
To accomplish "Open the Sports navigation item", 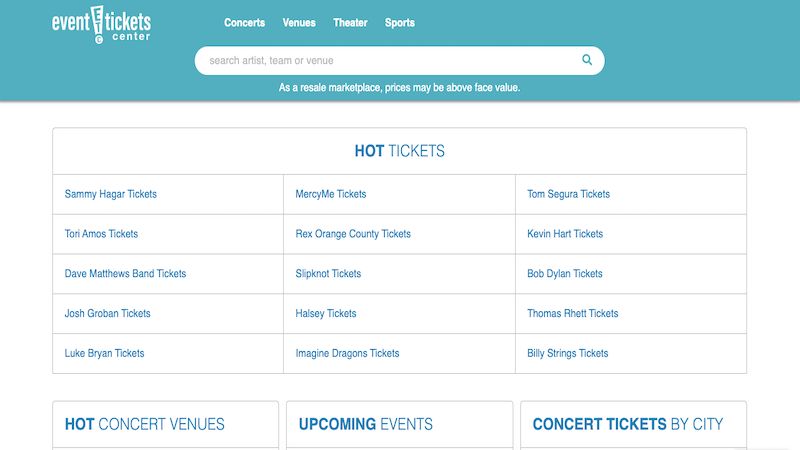I will [399, 22].
